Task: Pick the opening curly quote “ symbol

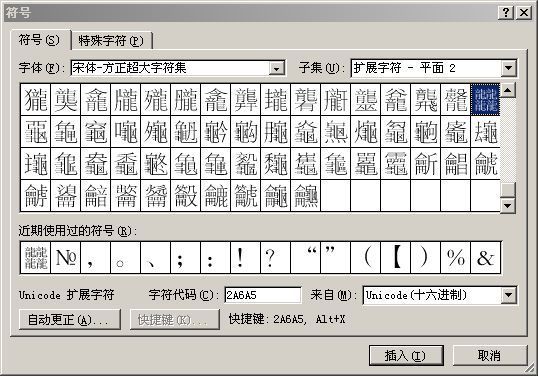Action: tap(305, 257)
